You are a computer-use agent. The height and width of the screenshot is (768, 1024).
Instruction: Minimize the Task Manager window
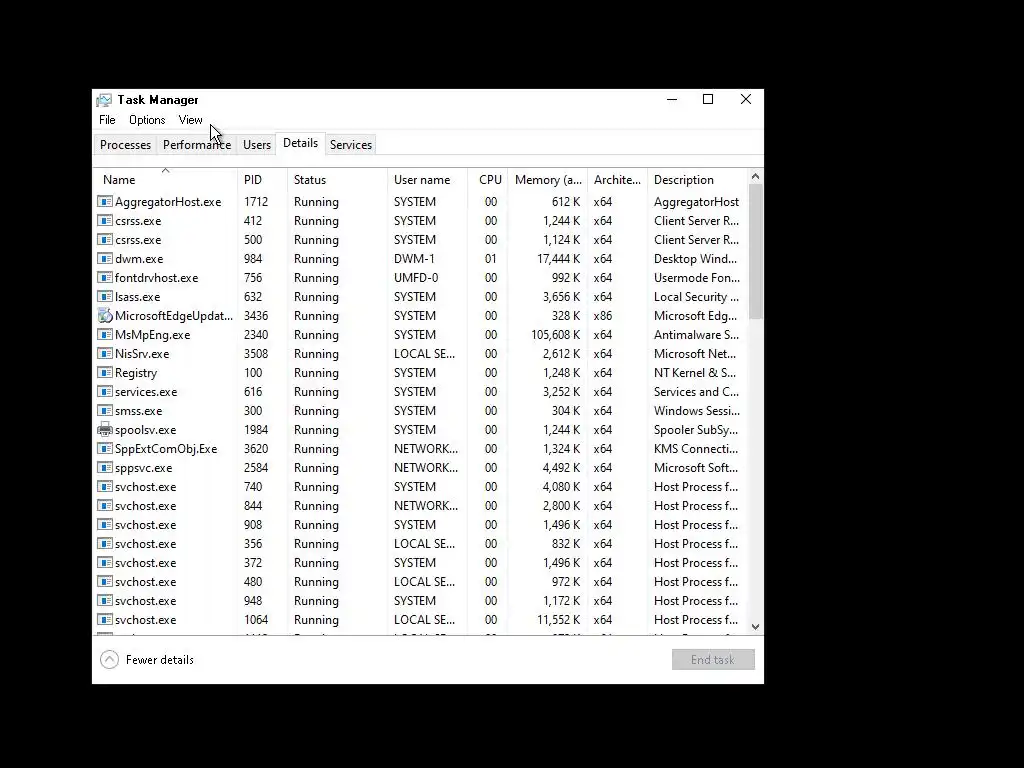pyautogui.click(x=672, y=99)
